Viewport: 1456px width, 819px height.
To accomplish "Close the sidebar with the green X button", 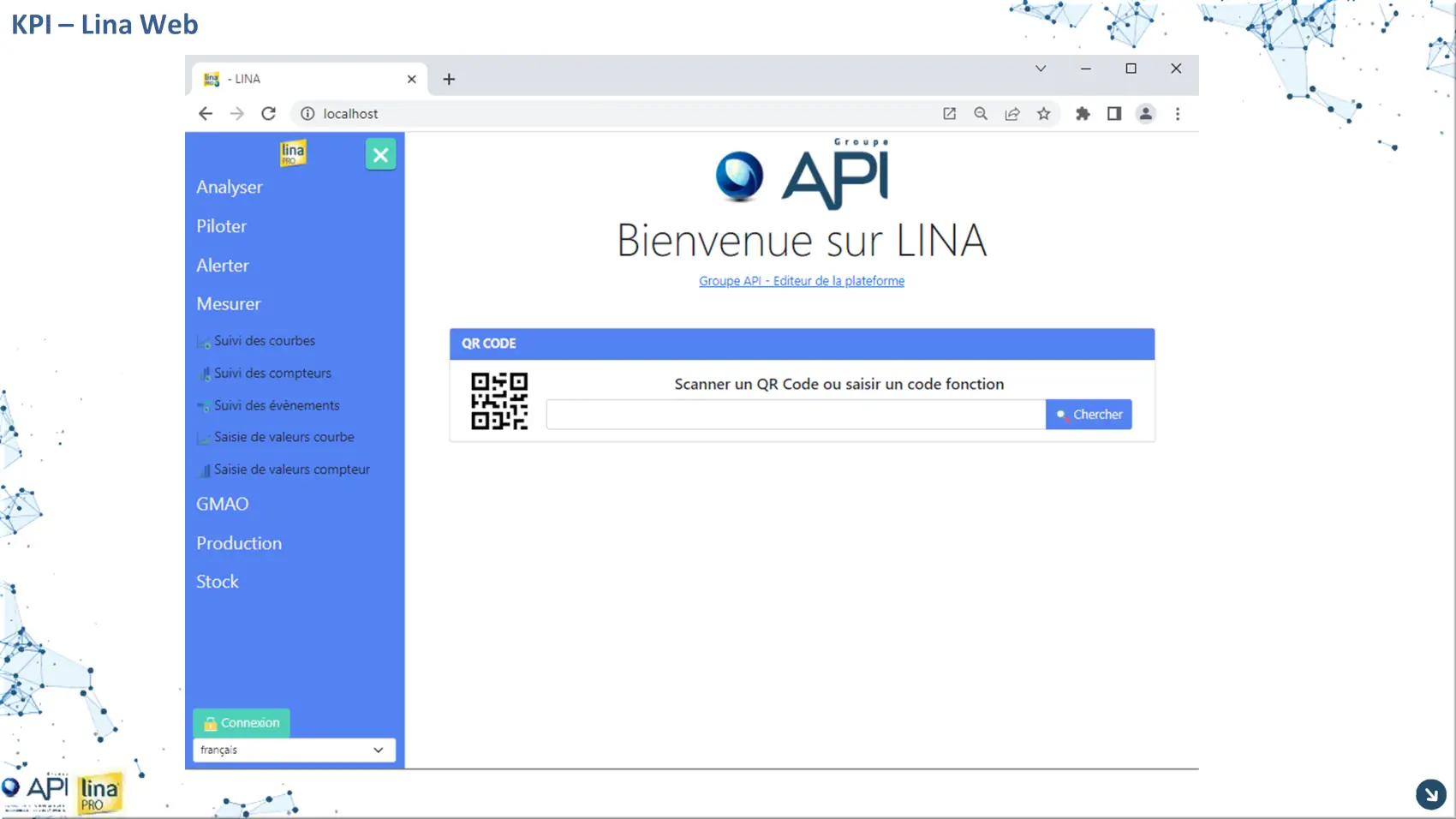I will tap(380, 154).
